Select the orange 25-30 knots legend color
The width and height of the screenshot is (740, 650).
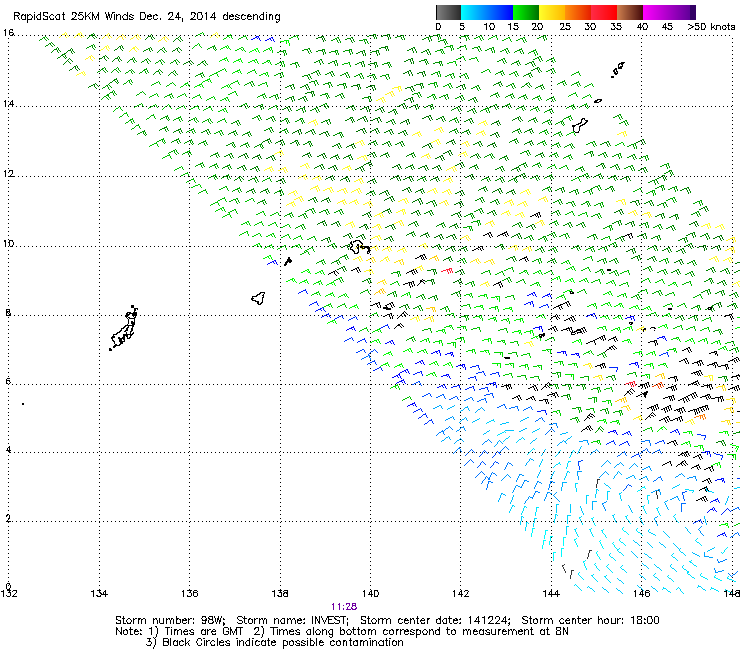click(x=578, y=12)
